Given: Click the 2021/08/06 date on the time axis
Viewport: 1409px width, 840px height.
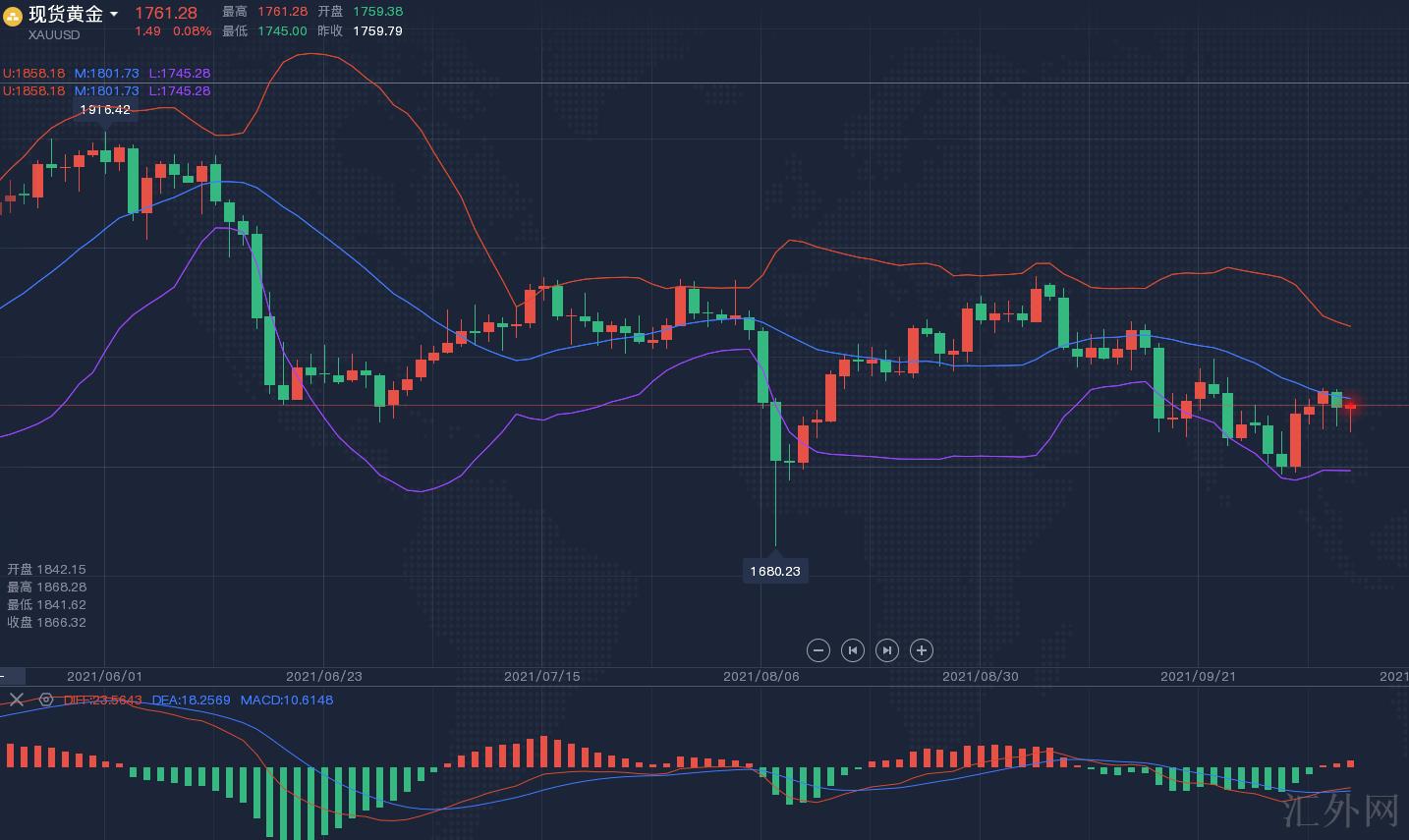Looking at the screenshot, I should click(x=761, y=676).
